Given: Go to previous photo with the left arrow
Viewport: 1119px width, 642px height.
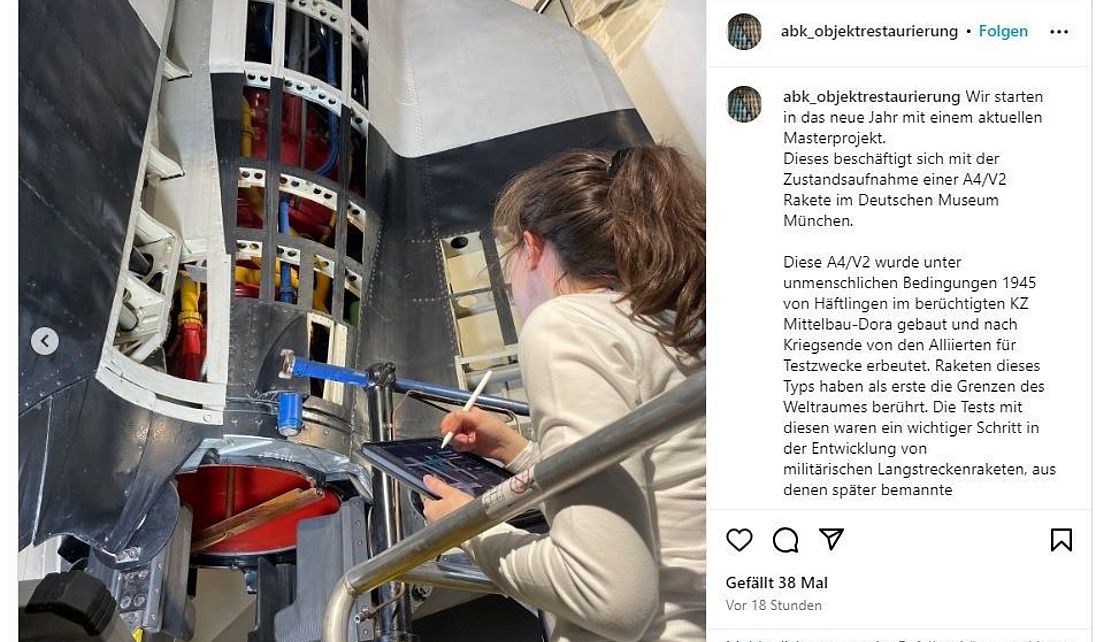Looking at the screenshot, I should point(45,341).
